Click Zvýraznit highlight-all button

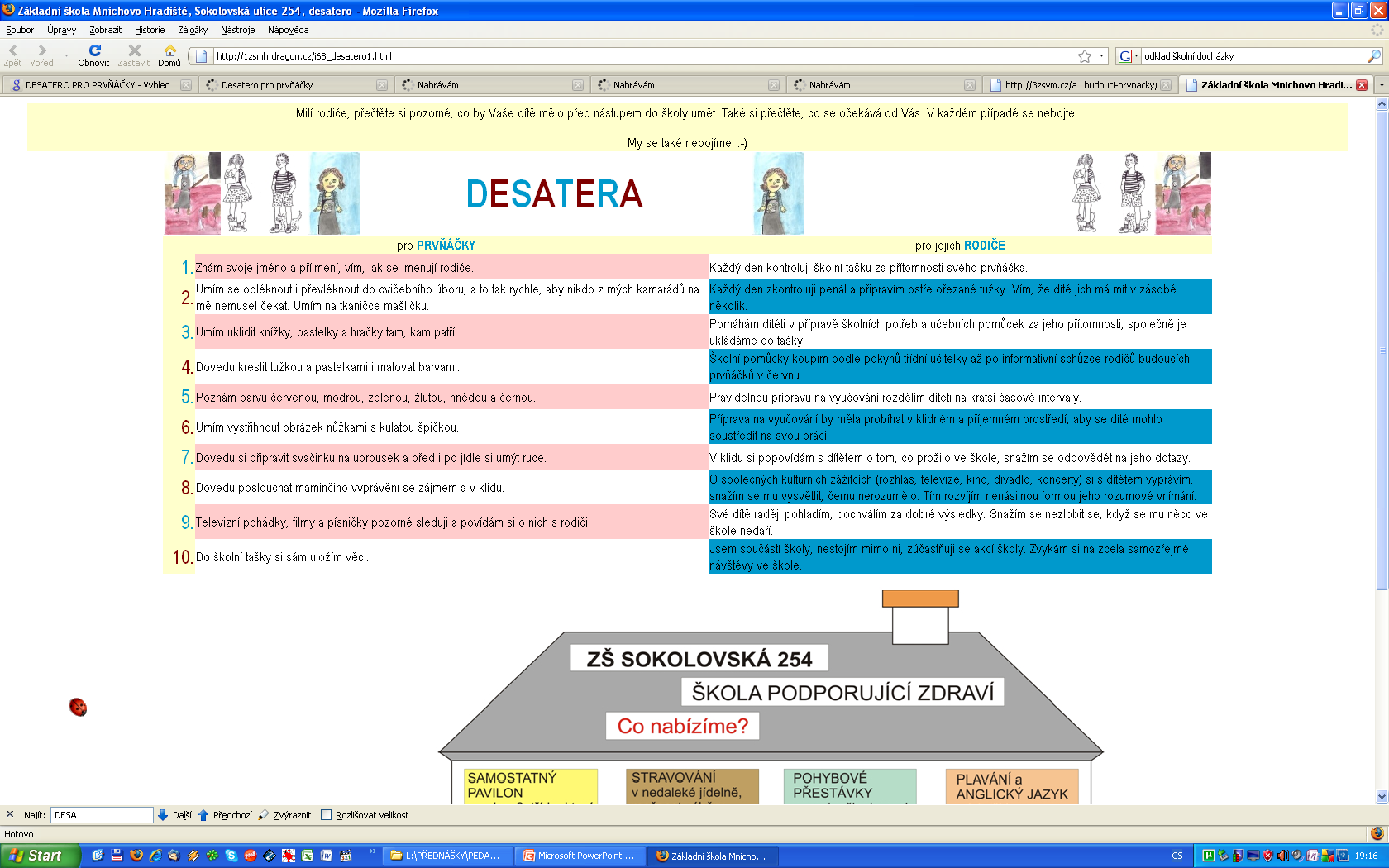coord(284,815)
